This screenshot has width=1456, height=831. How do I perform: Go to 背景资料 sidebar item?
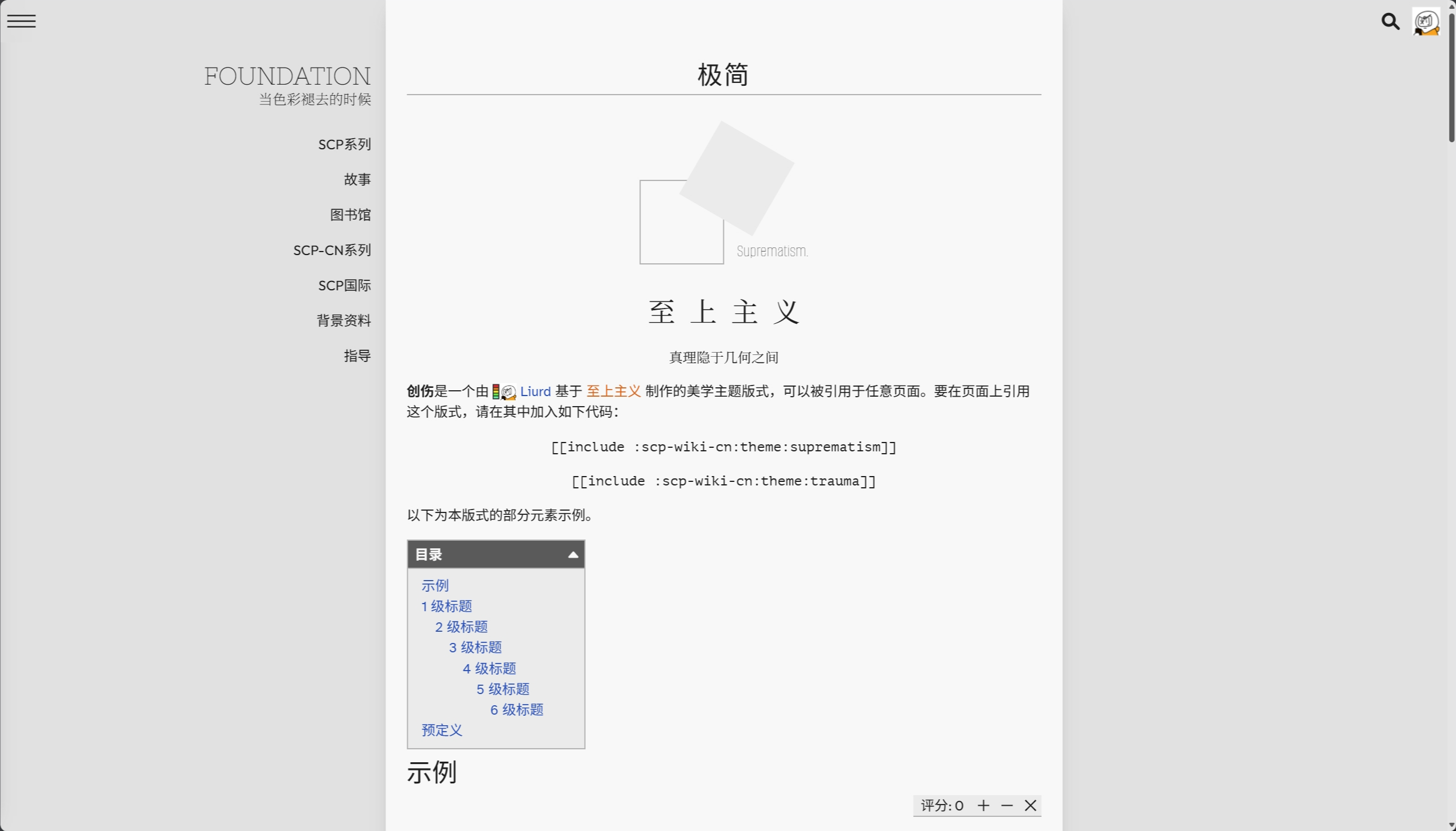click(344, 321)
